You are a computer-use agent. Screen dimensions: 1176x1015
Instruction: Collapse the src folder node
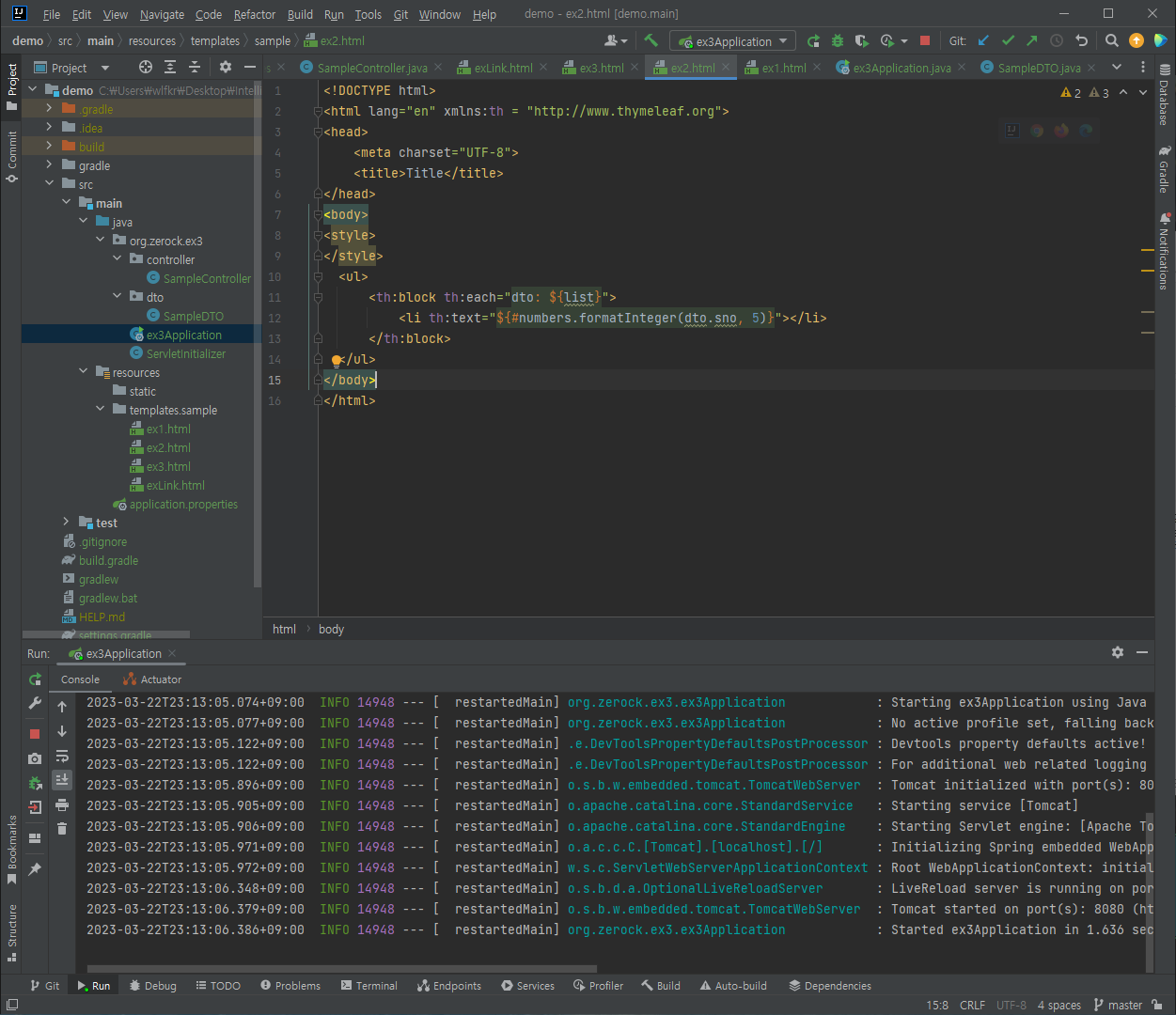(x=49, y=183)
